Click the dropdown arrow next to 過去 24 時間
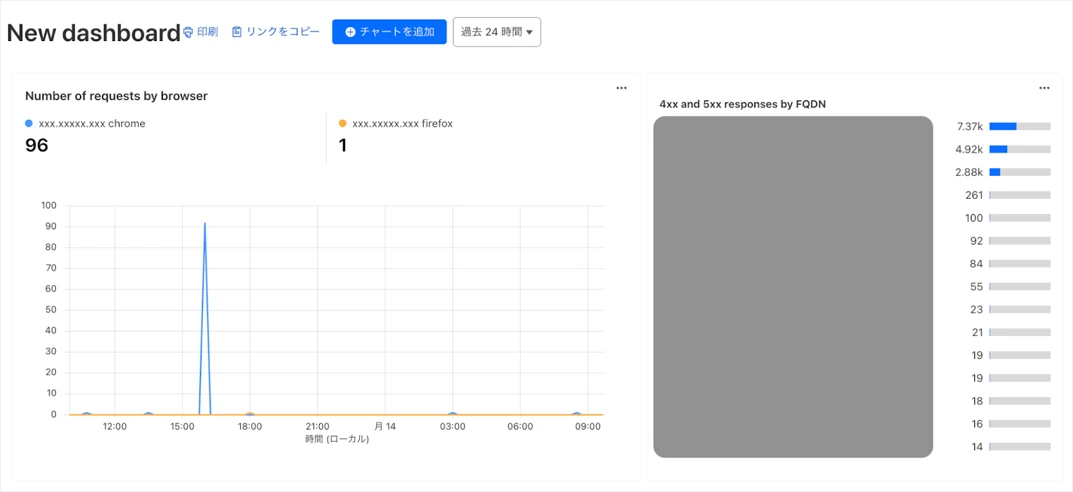This screenshot has width=1073, height=492. pos(529,32)
